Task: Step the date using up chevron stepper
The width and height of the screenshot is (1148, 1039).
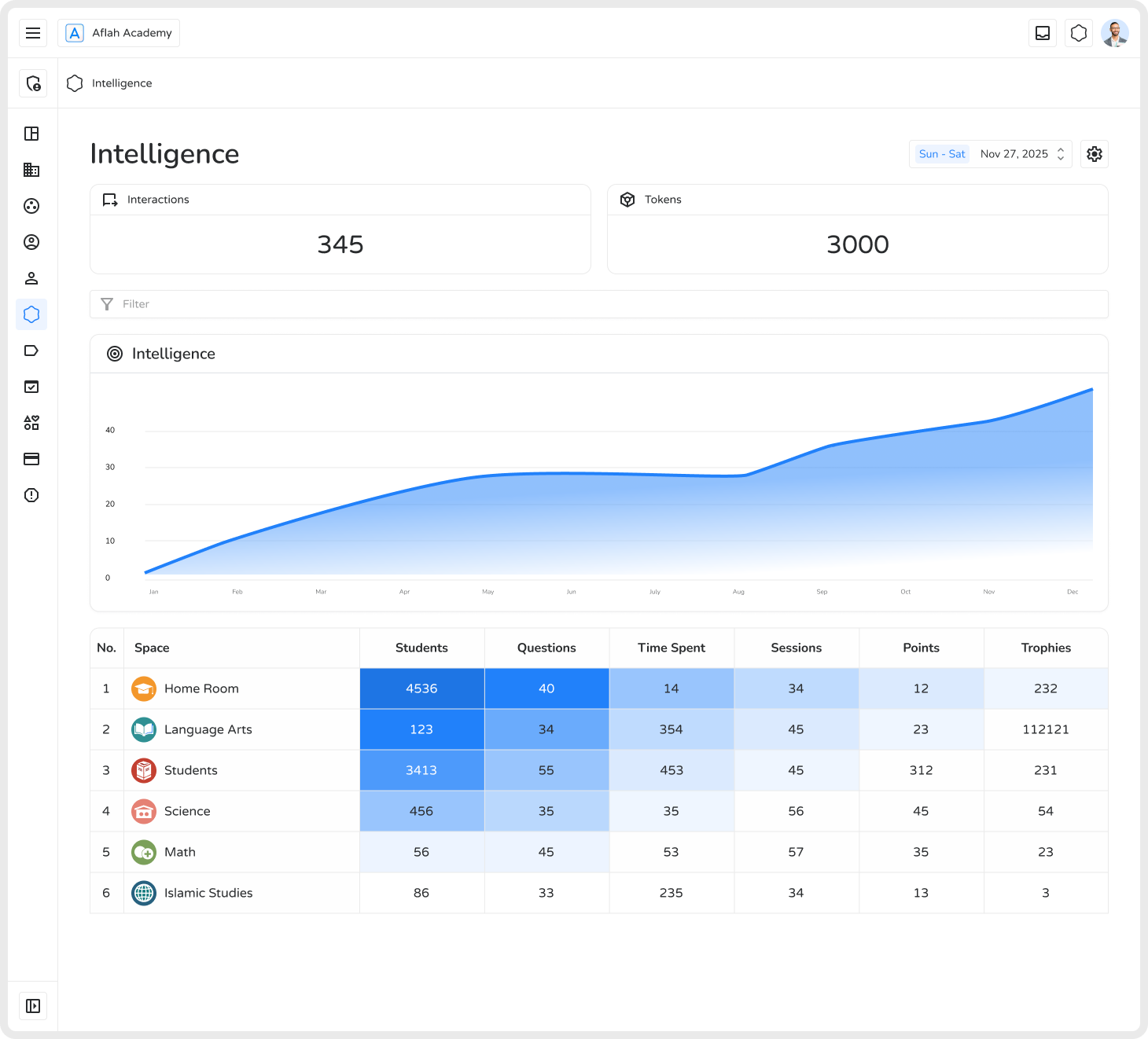Action: [1060, 150]
